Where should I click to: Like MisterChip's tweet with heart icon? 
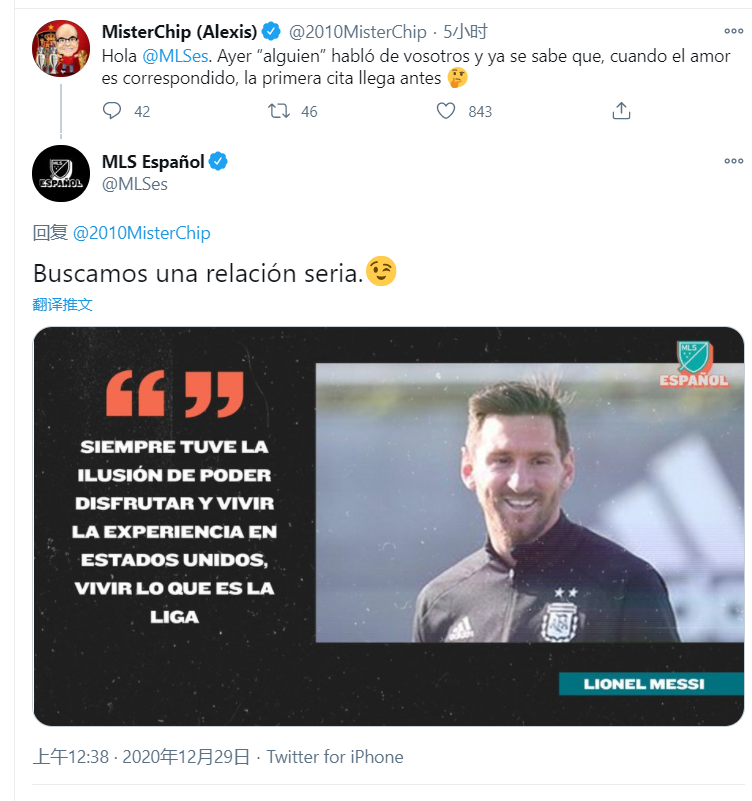(x=445, y=110)
